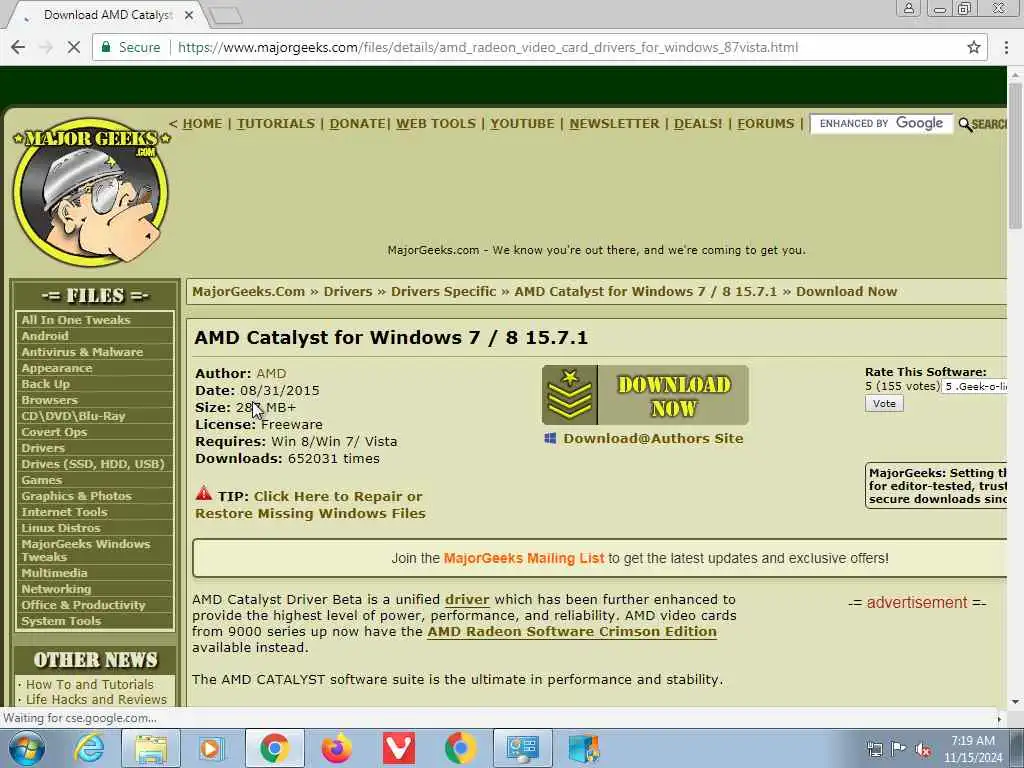Viewport: 1024px width, 768px height.
Task: Open File Explorer from taskbar
Action: pos(150,748)
